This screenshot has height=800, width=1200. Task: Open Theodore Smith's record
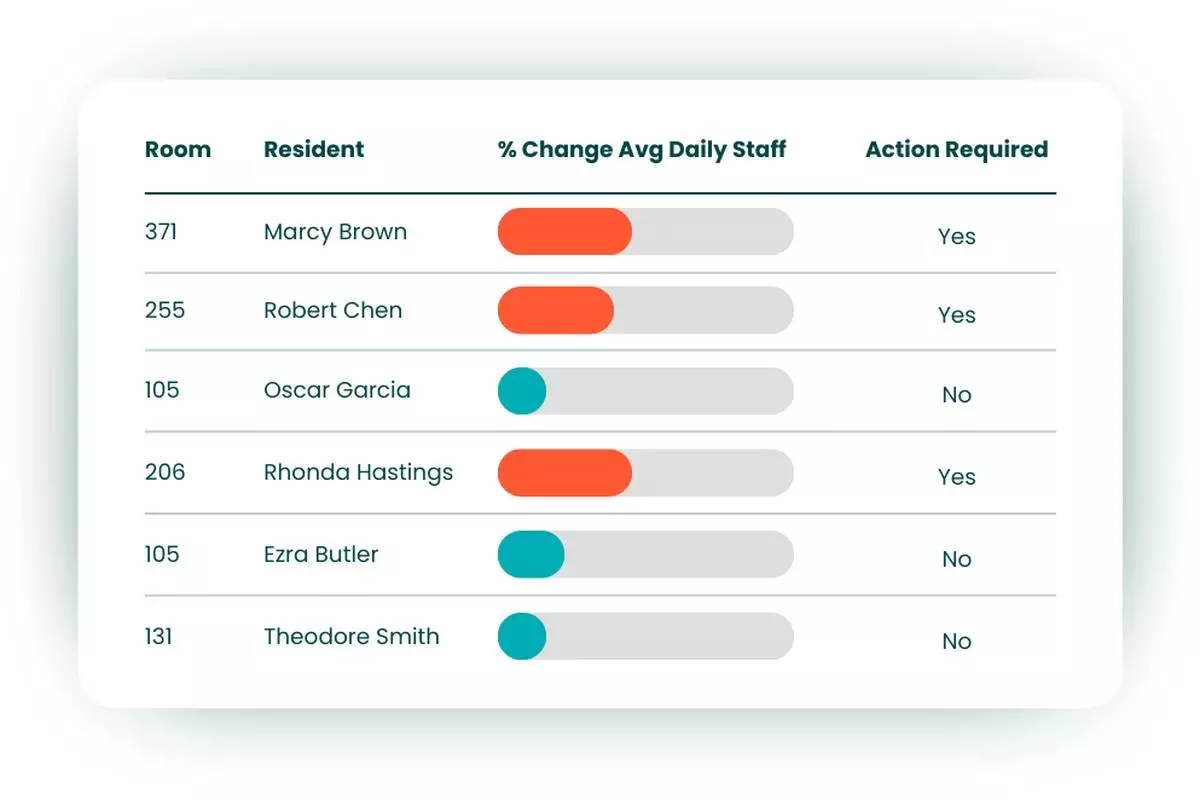pyautogui.click(x=351, y=637)
